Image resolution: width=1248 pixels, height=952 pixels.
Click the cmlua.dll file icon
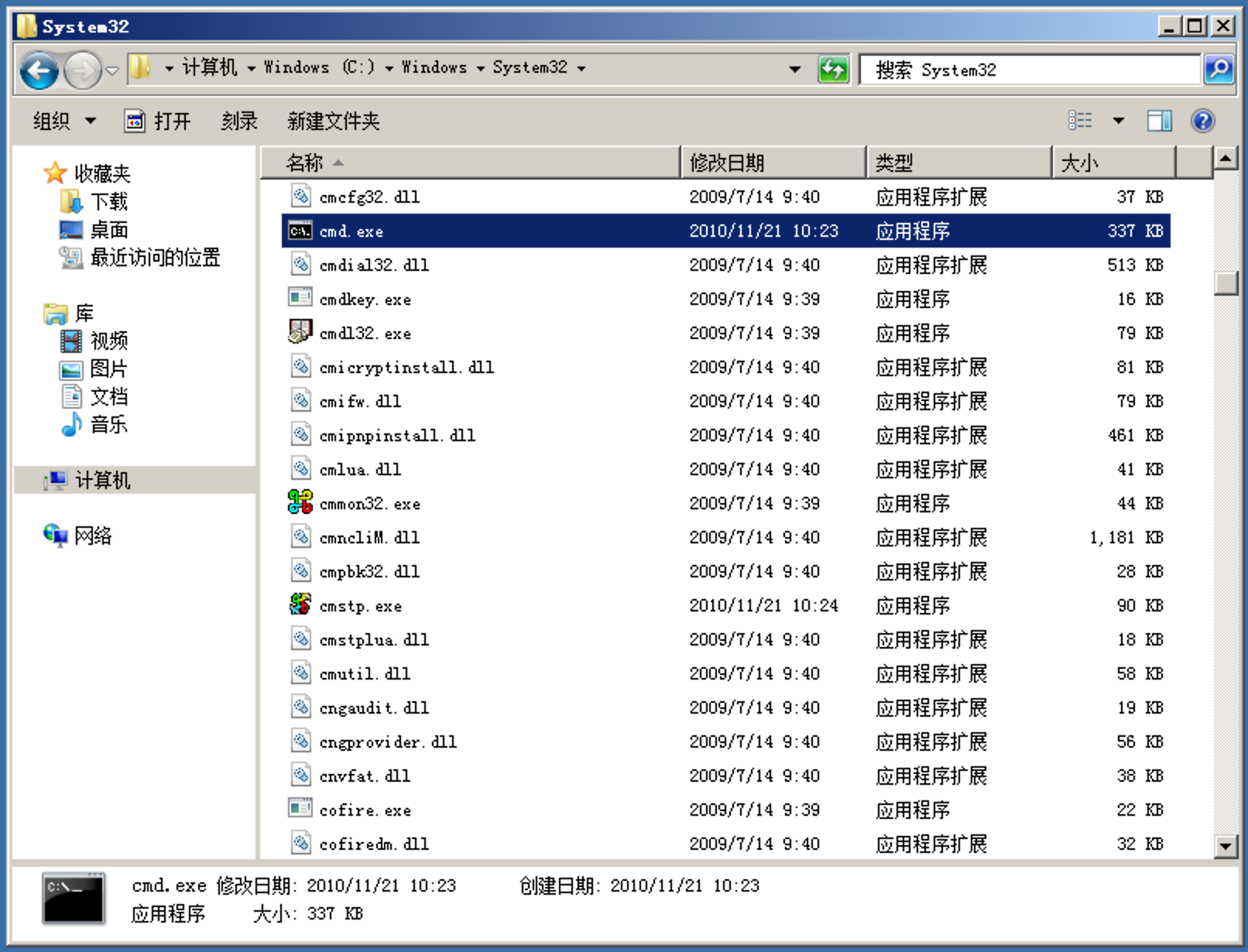click(x=300, y=468)
